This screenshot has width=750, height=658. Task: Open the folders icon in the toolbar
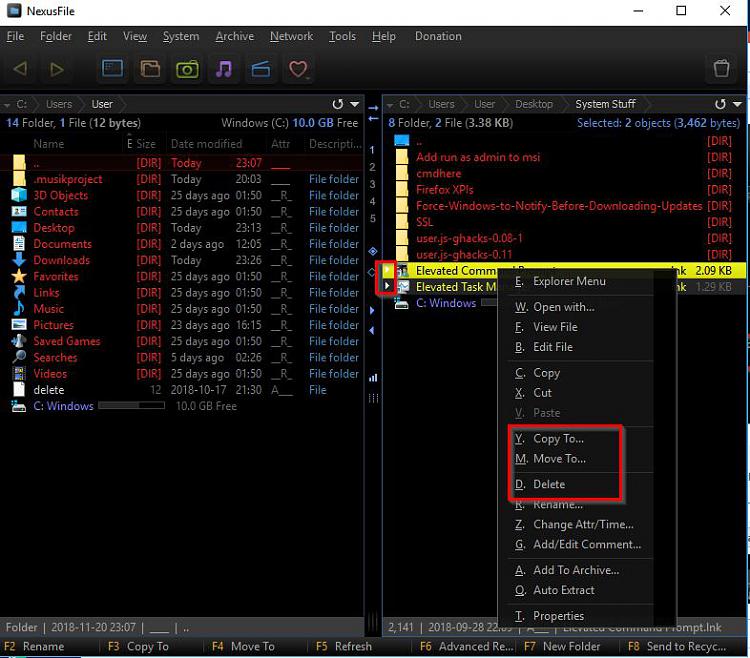coord(150,69)
